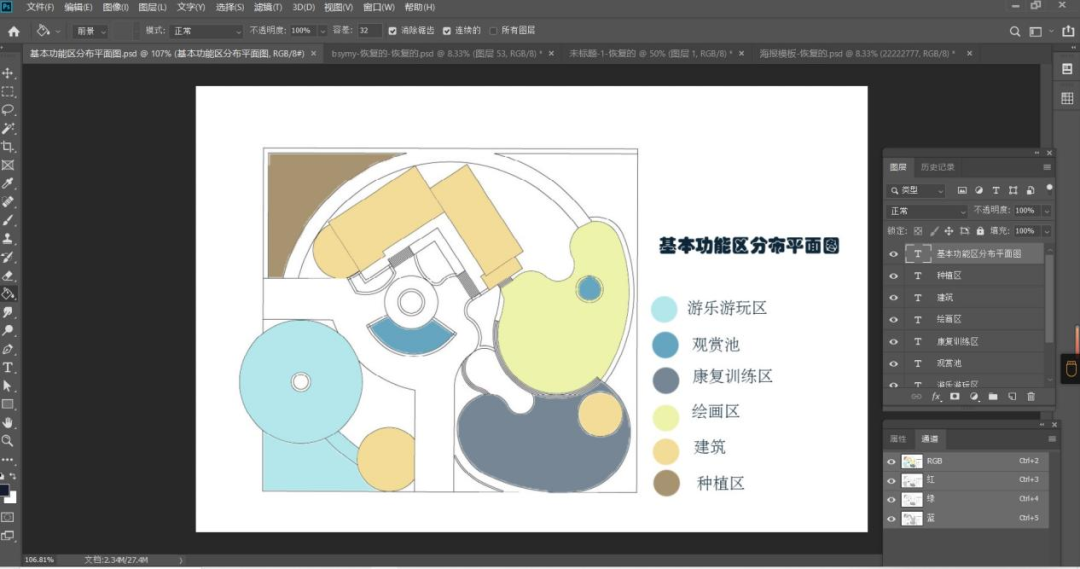
Task: Select the Pen tool
Action: point(8,349)
